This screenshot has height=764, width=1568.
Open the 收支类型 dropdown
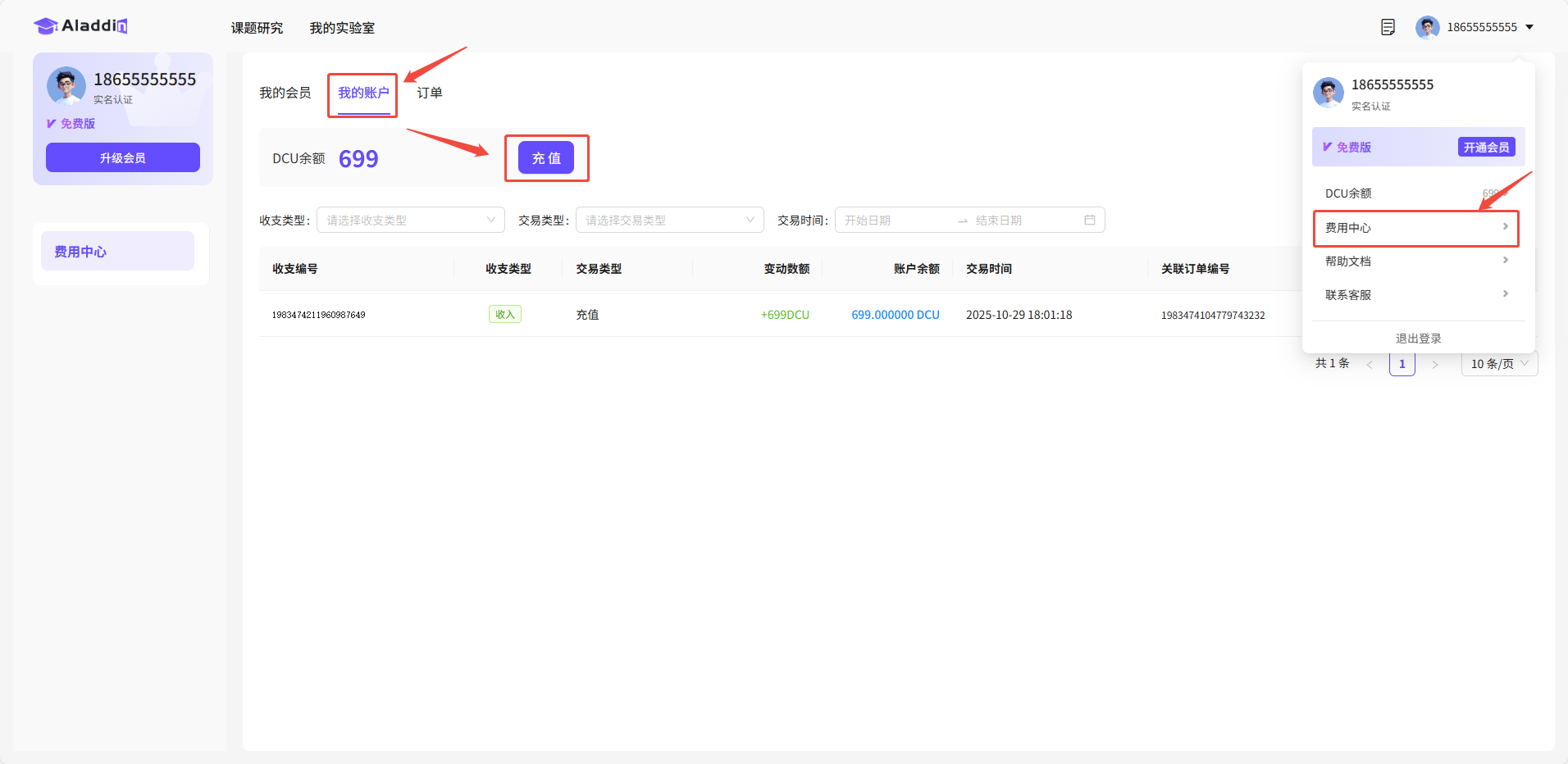tap(410, 220)
